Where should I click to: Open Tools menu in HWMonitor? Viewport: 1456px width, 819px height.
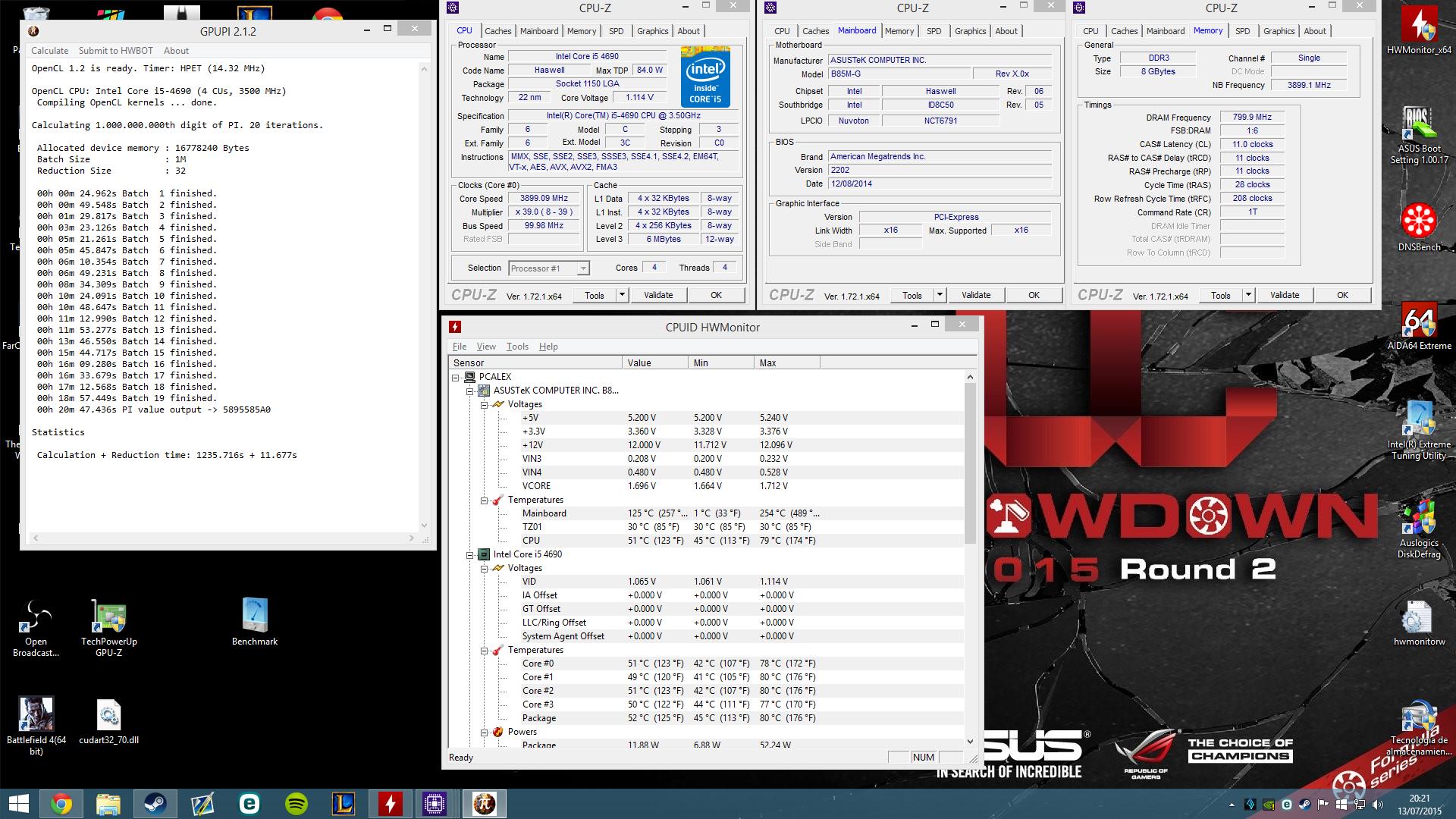click(x=517, y=347)
